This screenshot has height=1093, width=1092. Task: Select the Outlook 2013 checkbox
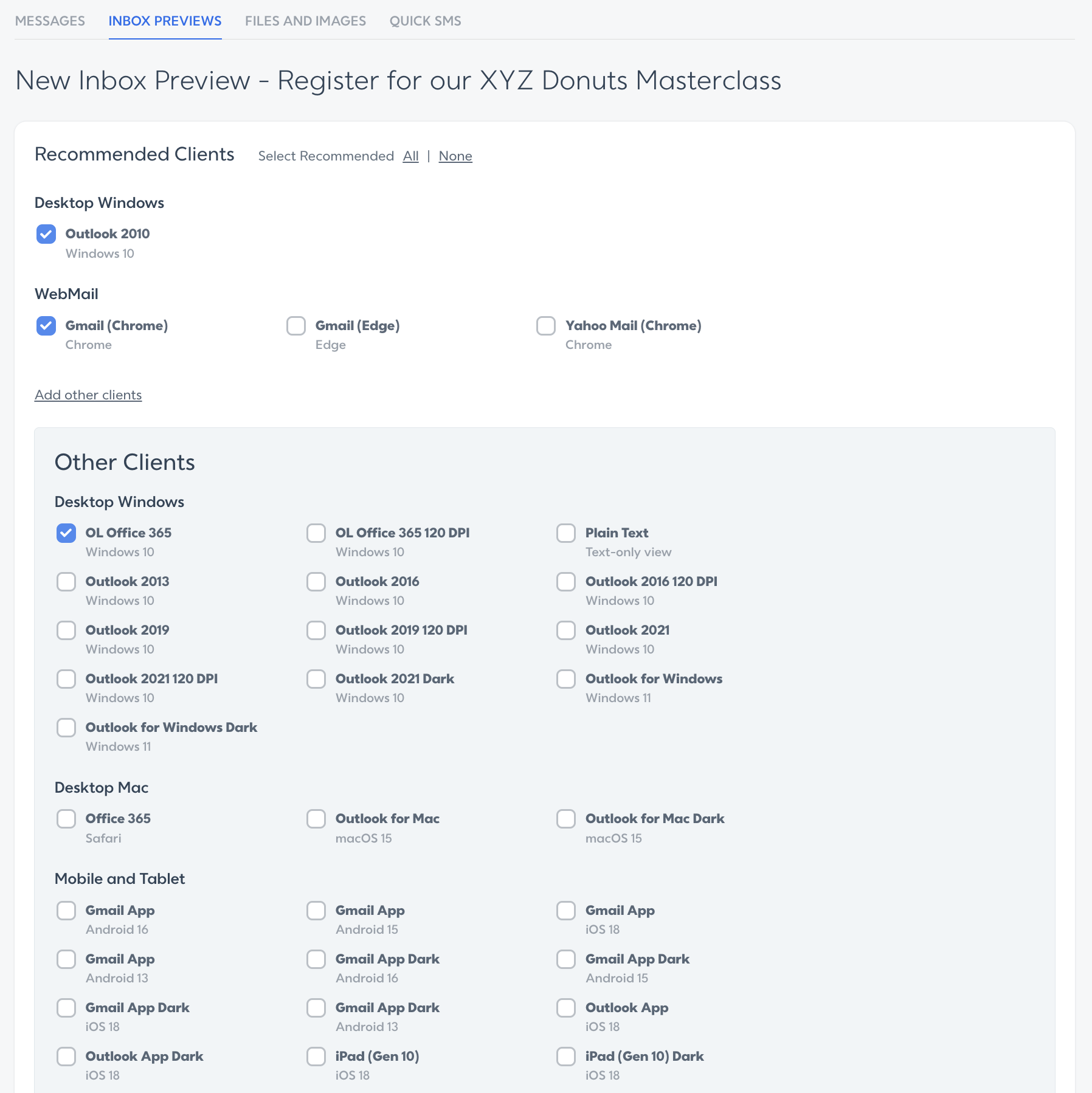pyautogui.click(x=66, y=582)
